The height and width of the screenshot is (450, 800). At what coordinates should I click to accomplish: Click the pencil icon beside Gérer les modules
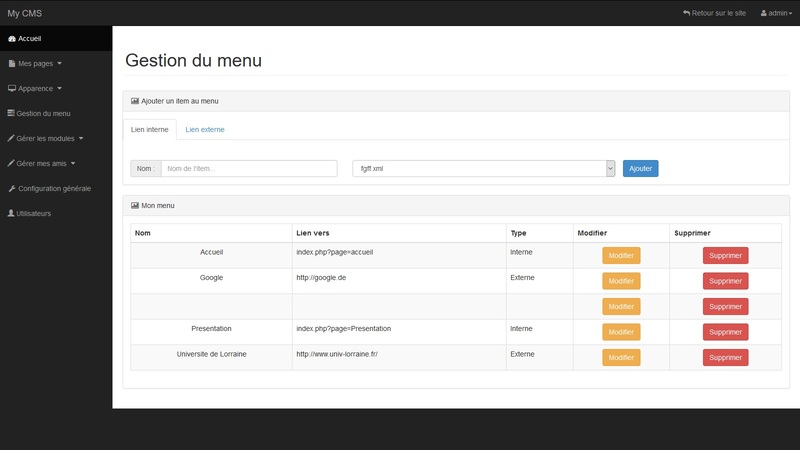pos(11,139)
